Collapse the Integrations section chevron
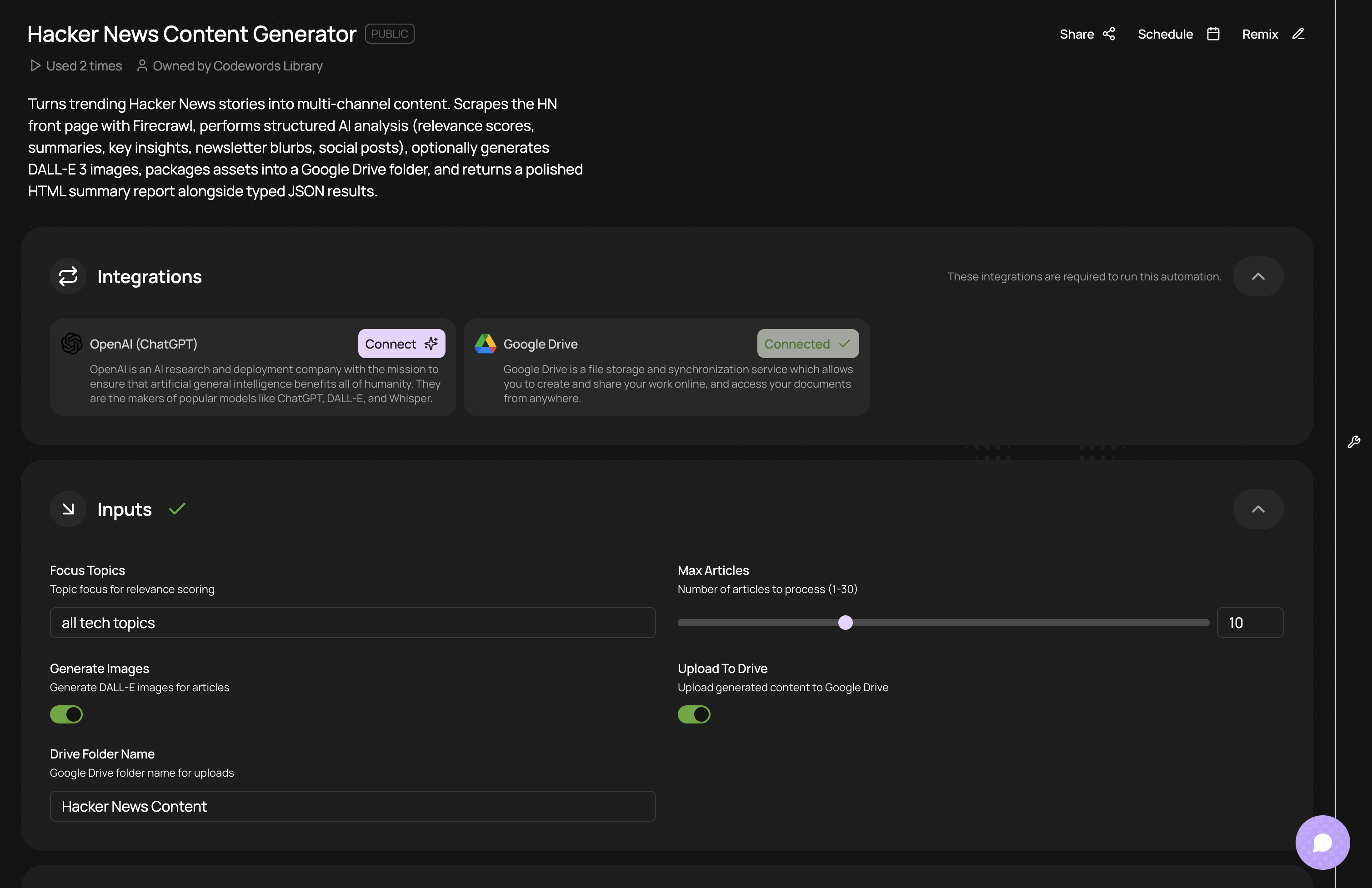The height and width of the screenshot is (888, 1372). [x=1258, y=277]
